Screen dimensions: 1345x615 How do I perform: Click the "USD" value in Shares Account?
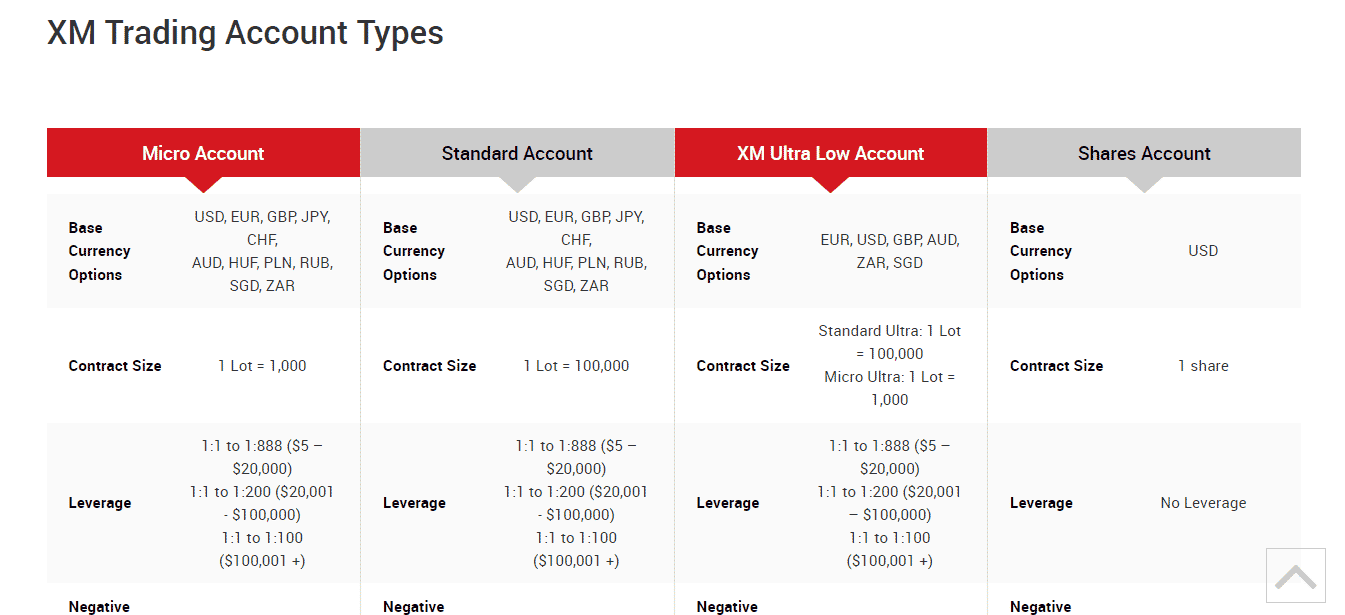click(1203, 251)
